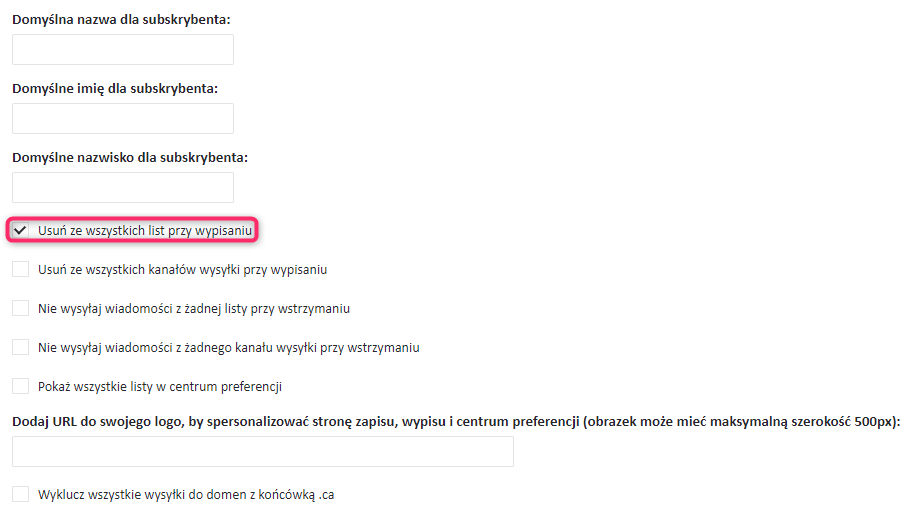Click the text 'Nie wysyłaj wiadomości z żadnej listy przy wstrzymaniu'

click(193, 308)
